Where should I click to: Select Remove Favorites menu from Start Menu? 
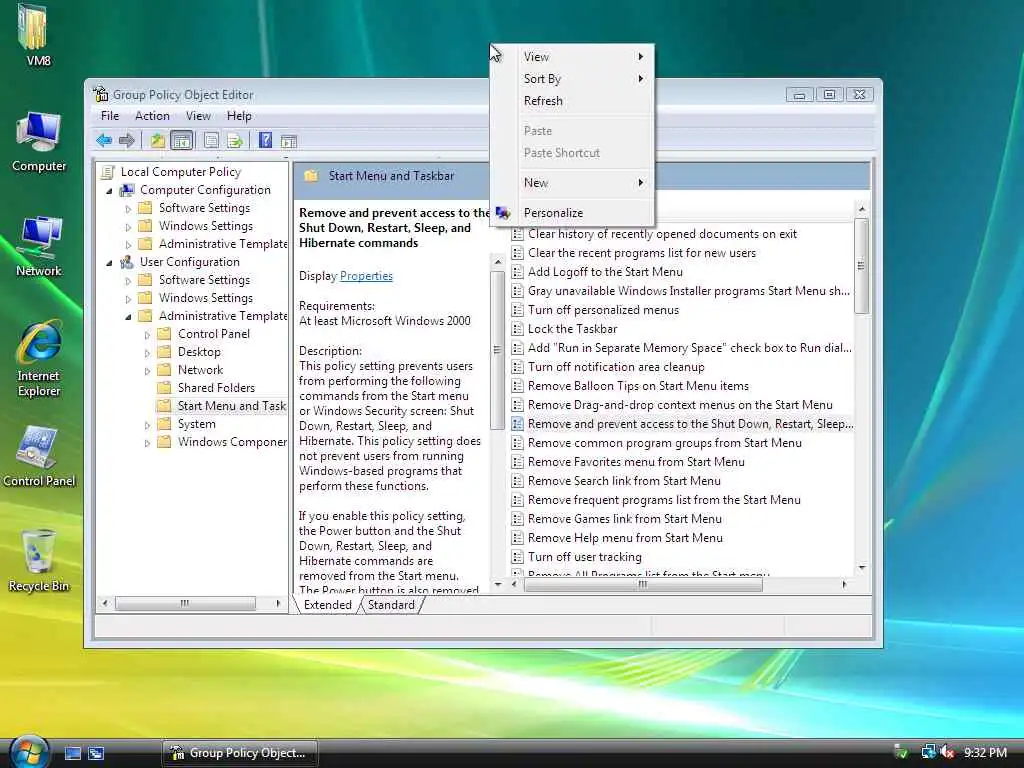coord(628,462)
